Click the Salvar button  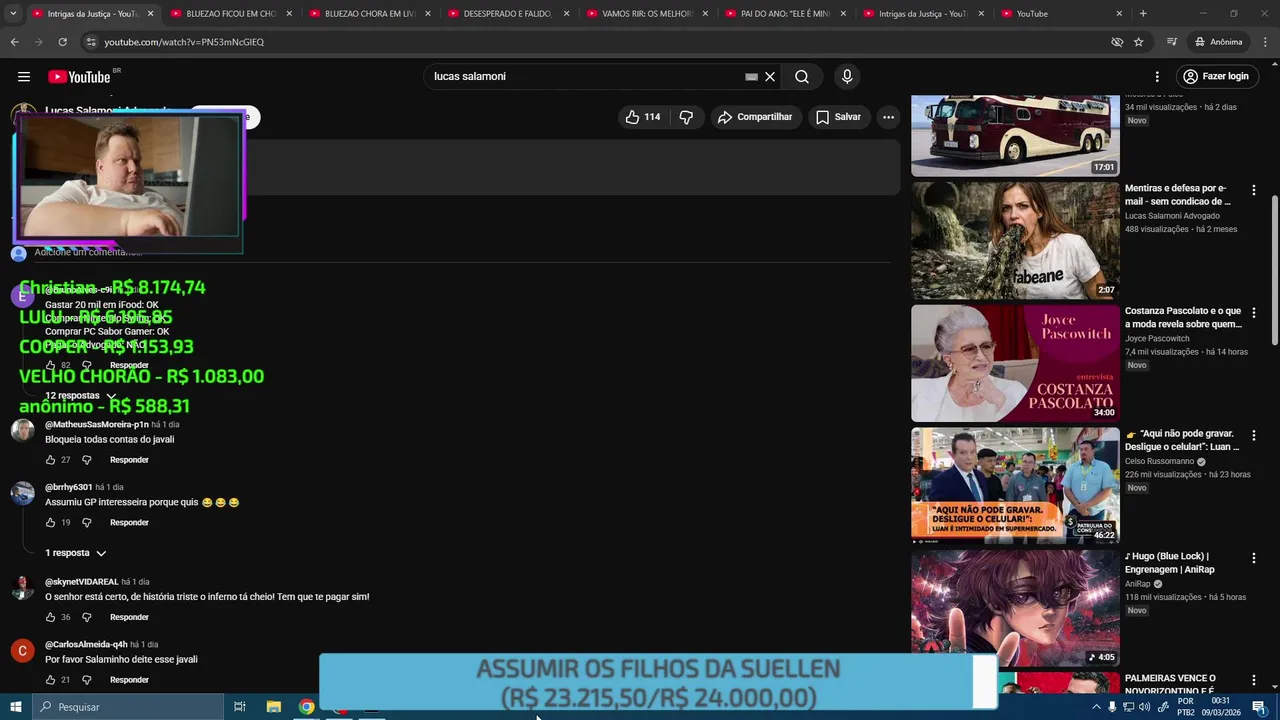(x=838, y=117)
